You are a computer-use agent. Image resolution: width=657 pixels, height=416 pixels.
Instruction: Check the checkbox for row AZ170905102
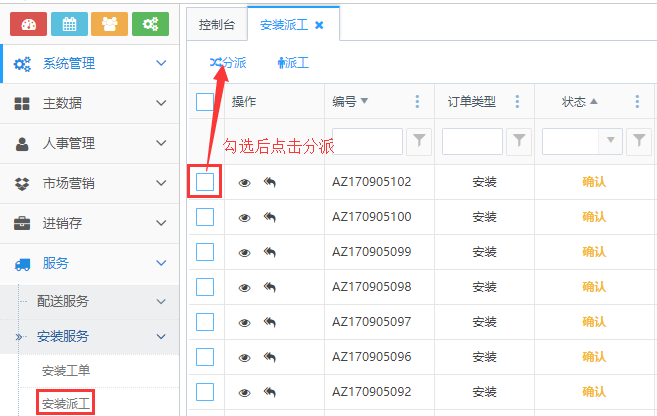pos(205,182)
